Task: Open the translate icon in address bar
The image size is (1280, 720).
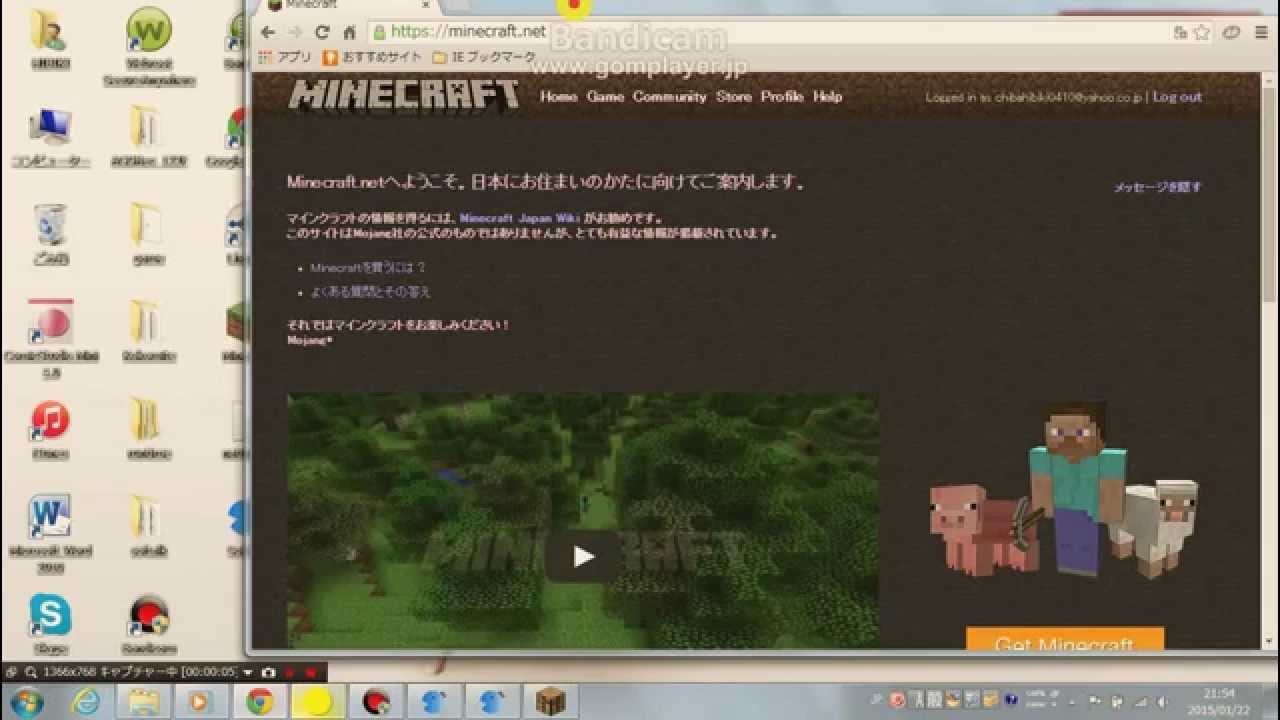Action: click(1181, 32)
